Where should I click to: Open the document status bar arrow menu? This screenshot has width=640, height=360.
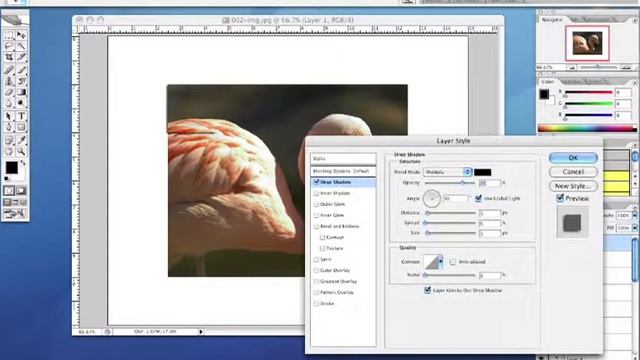point(200,332)
